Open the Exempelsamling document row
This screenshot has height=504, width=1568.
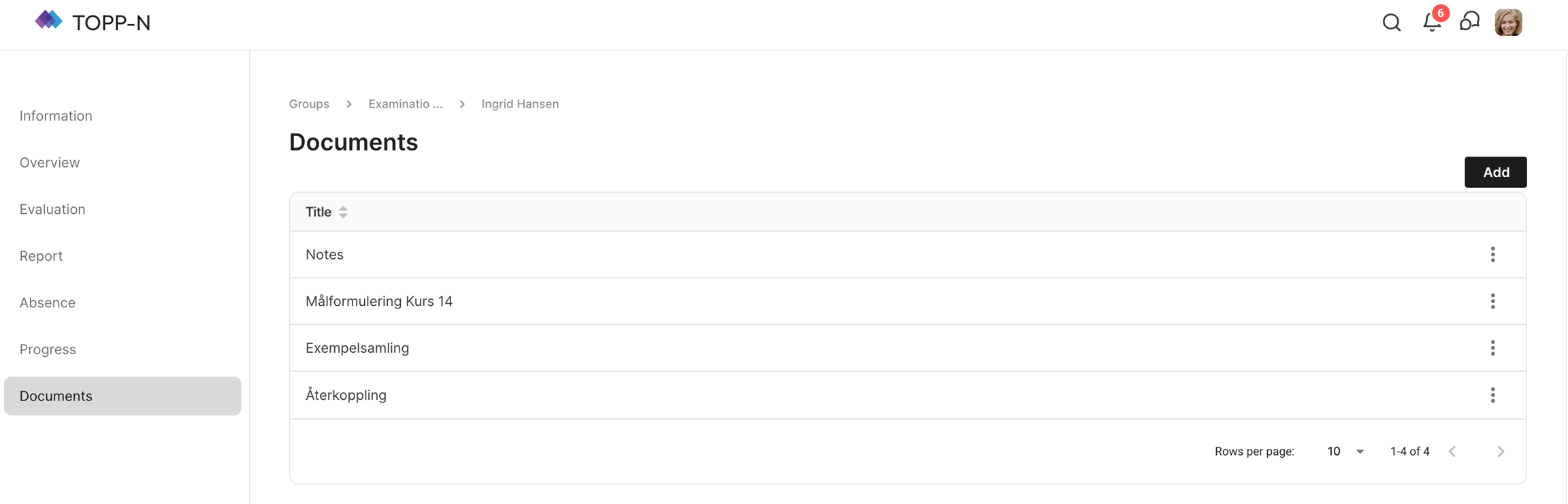click(357, 348)
